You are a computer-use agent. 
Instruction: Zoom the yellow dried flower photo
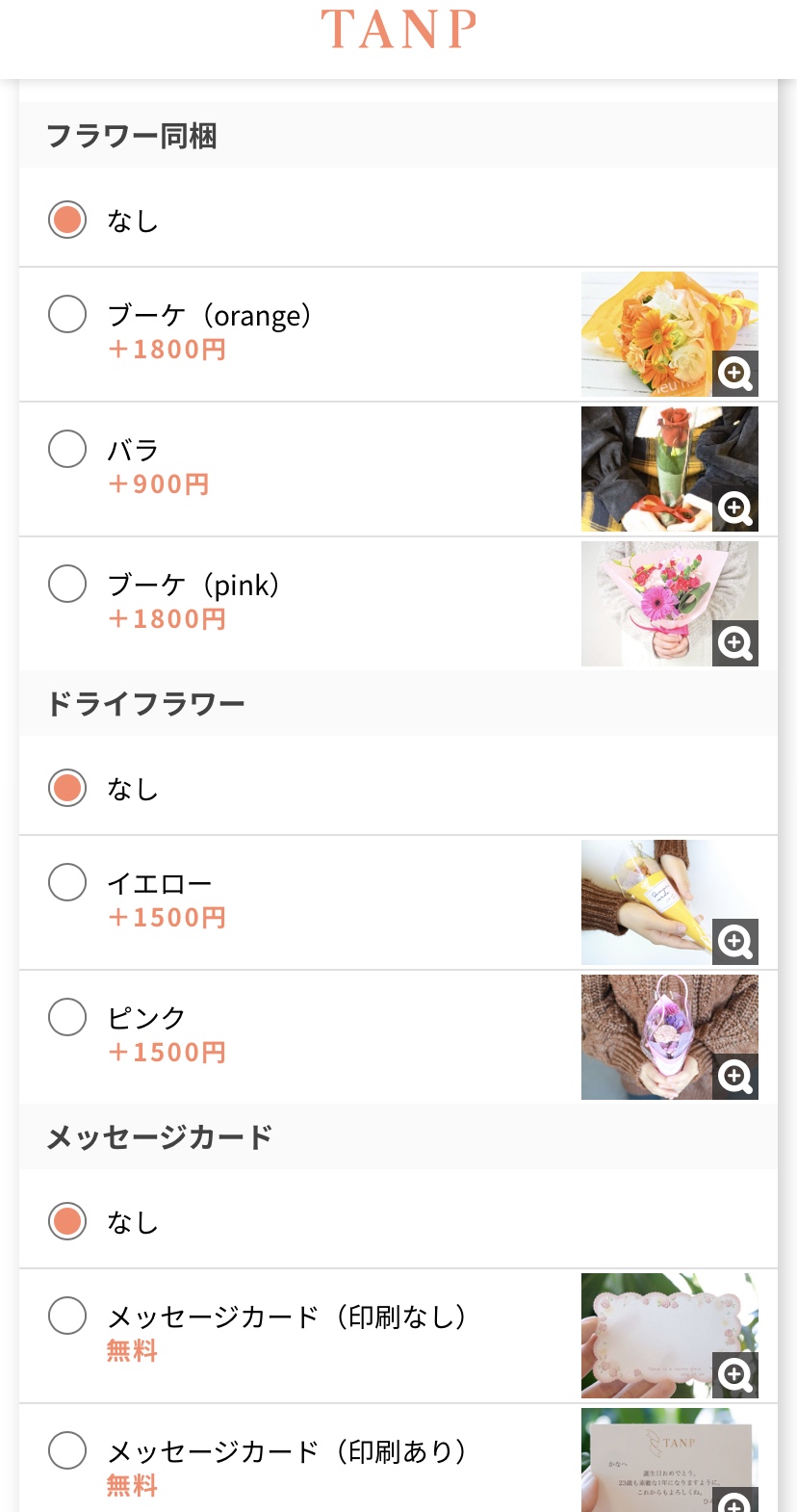point(735,942)
